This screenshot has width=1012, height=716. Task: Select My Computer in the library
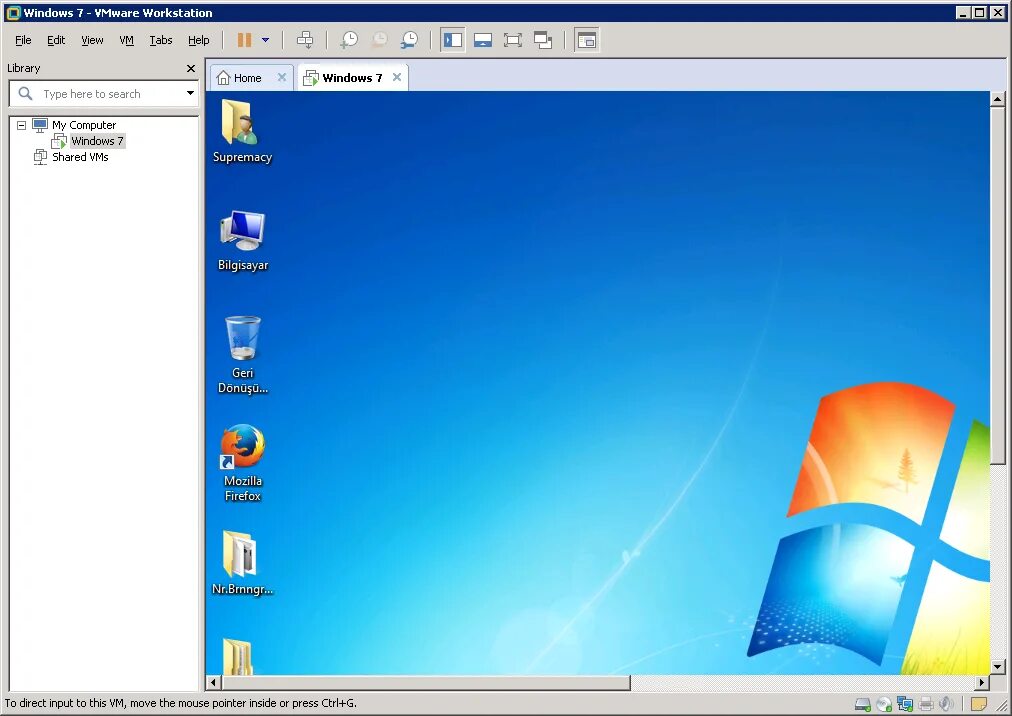84,125
